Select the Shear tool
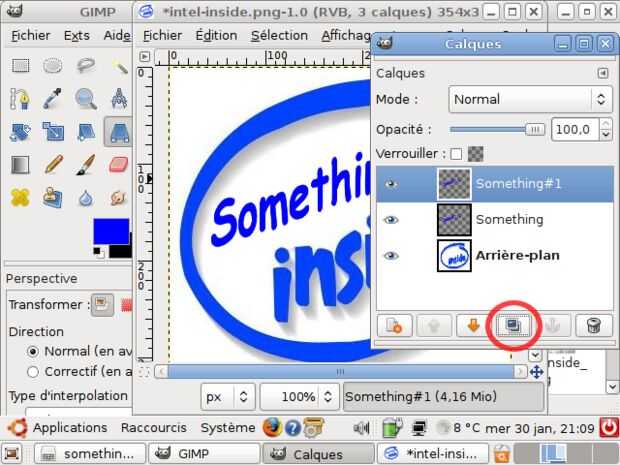Screen dimensions: 620x465 (86, 132)
